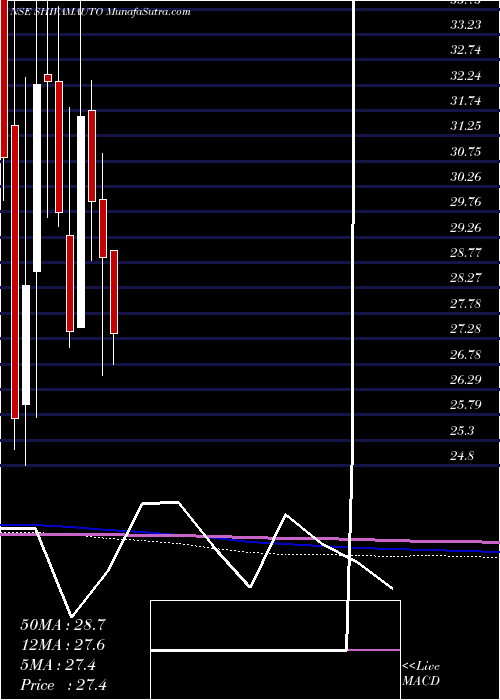The width and height of the screenshot is (500, 700).
Task: Click the 31.25 price axis label
Action: pos(465,126)
